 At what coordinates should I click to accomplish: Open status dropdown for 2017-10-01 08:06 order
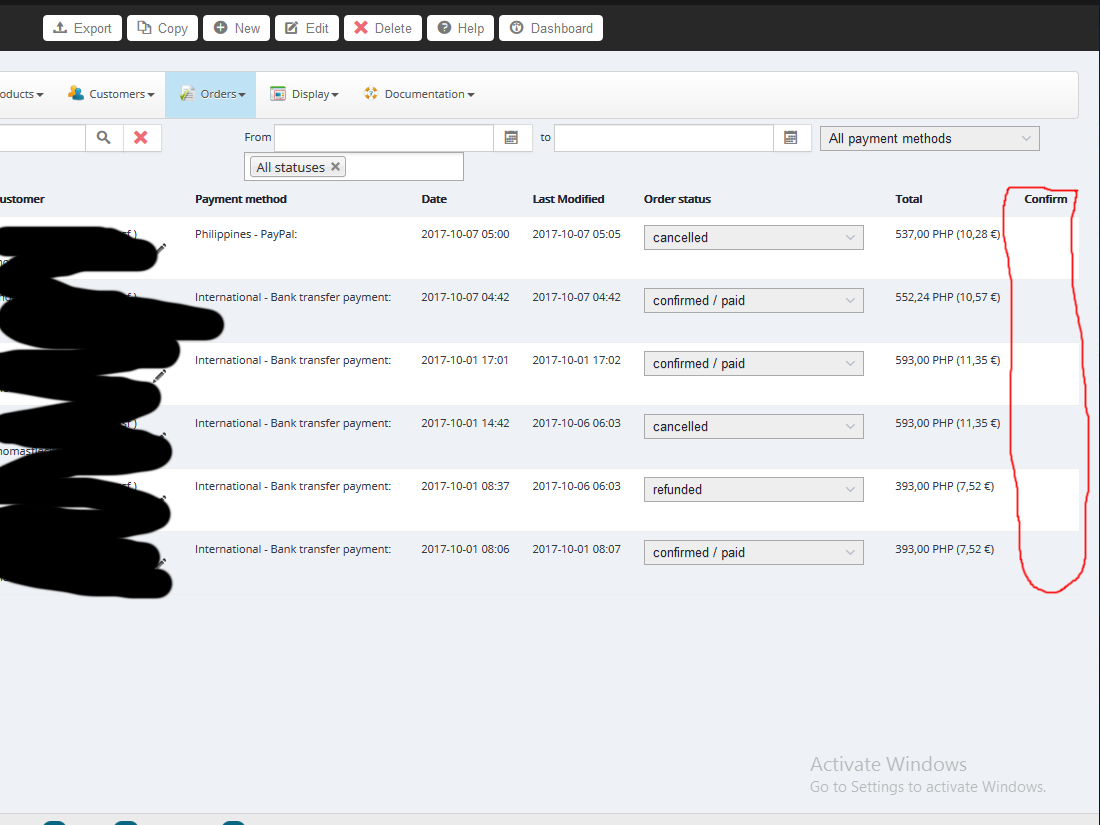click(x=753, y=553)
